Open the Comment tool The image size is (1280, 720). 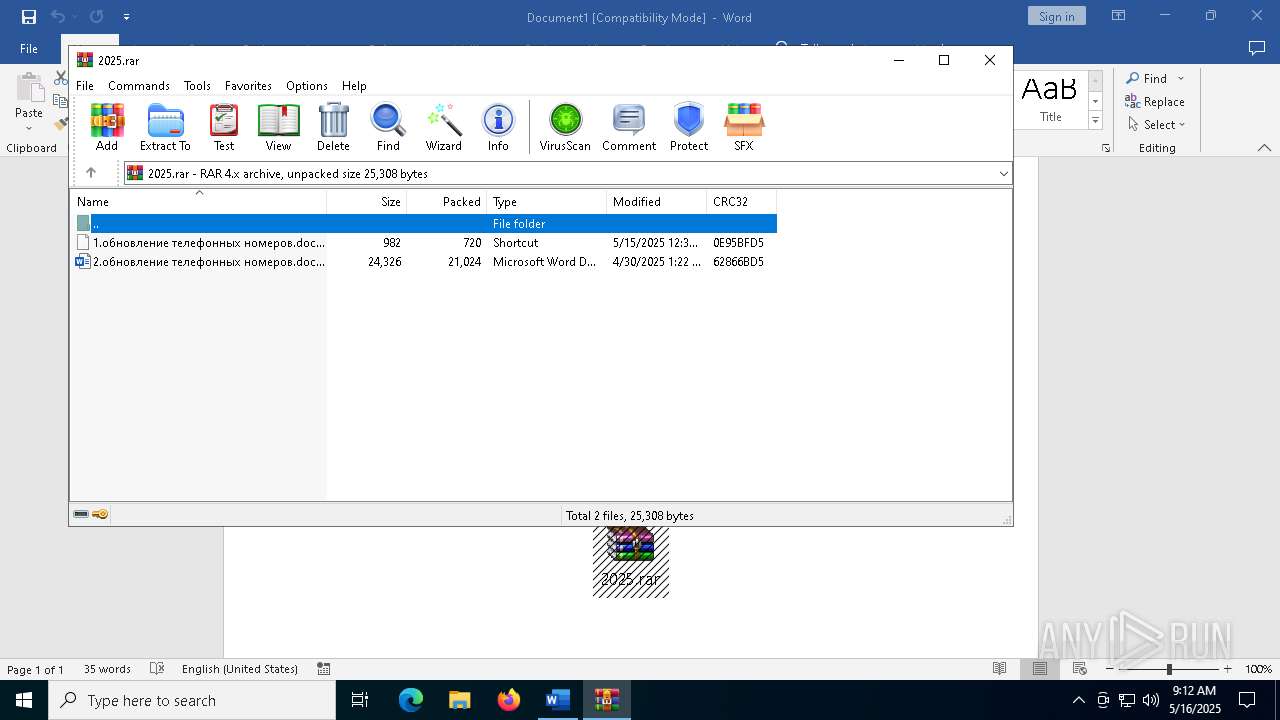[629, 127]
